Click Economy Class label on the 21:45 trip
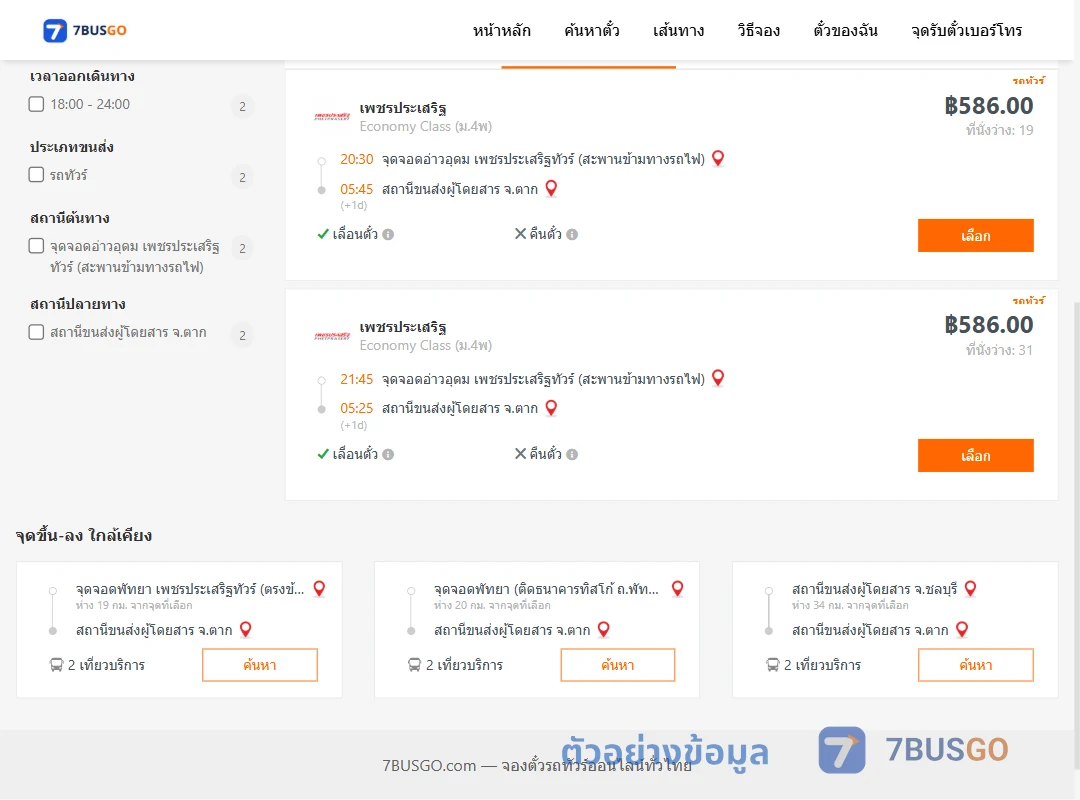This screenshot has width=1080, height=800. coord(426,345)
